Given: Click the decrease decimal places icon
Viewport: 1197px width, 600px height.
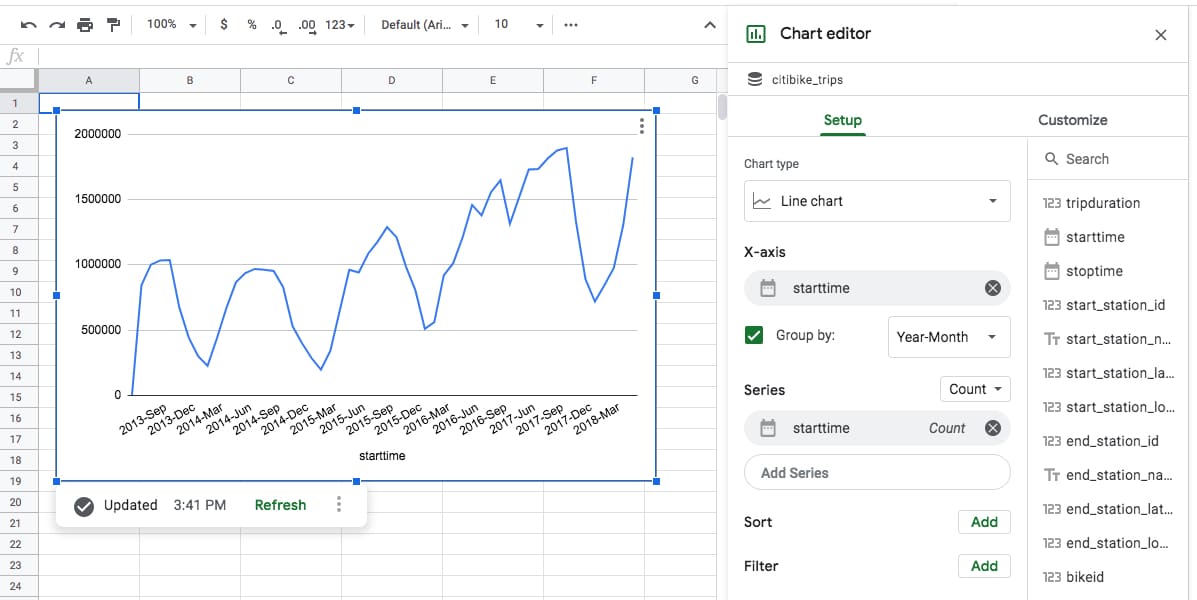Looking at the screenshot, I should [279, 26].
